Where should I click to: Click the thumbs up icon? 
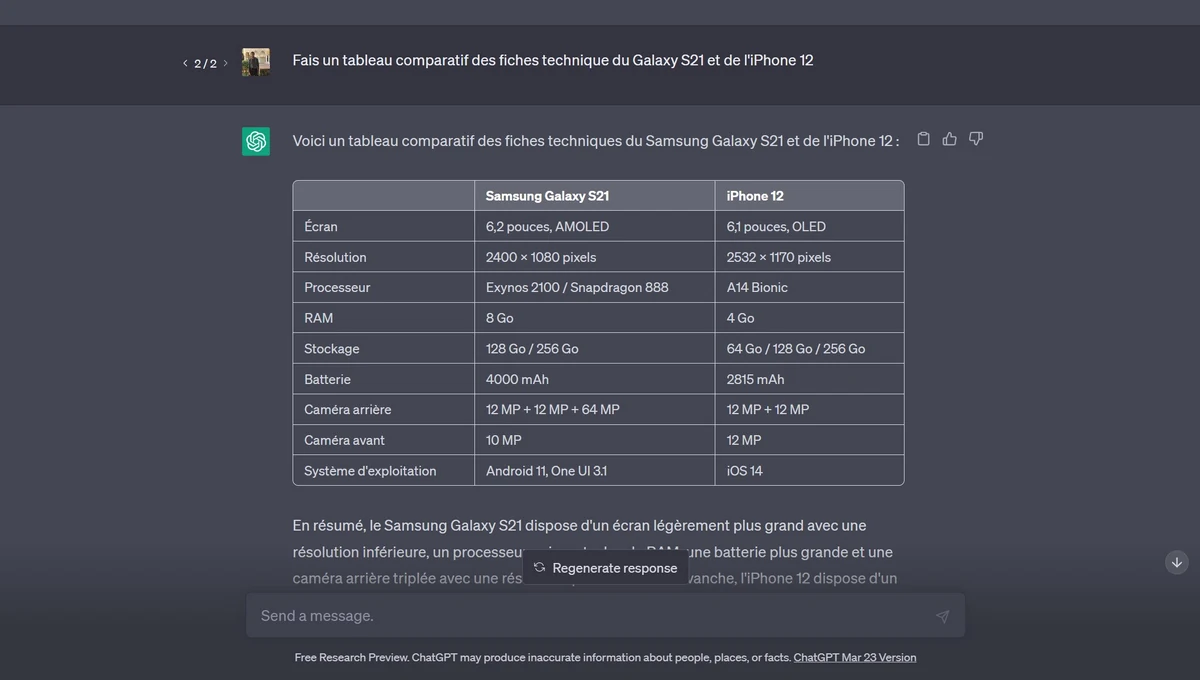(950, 139)
